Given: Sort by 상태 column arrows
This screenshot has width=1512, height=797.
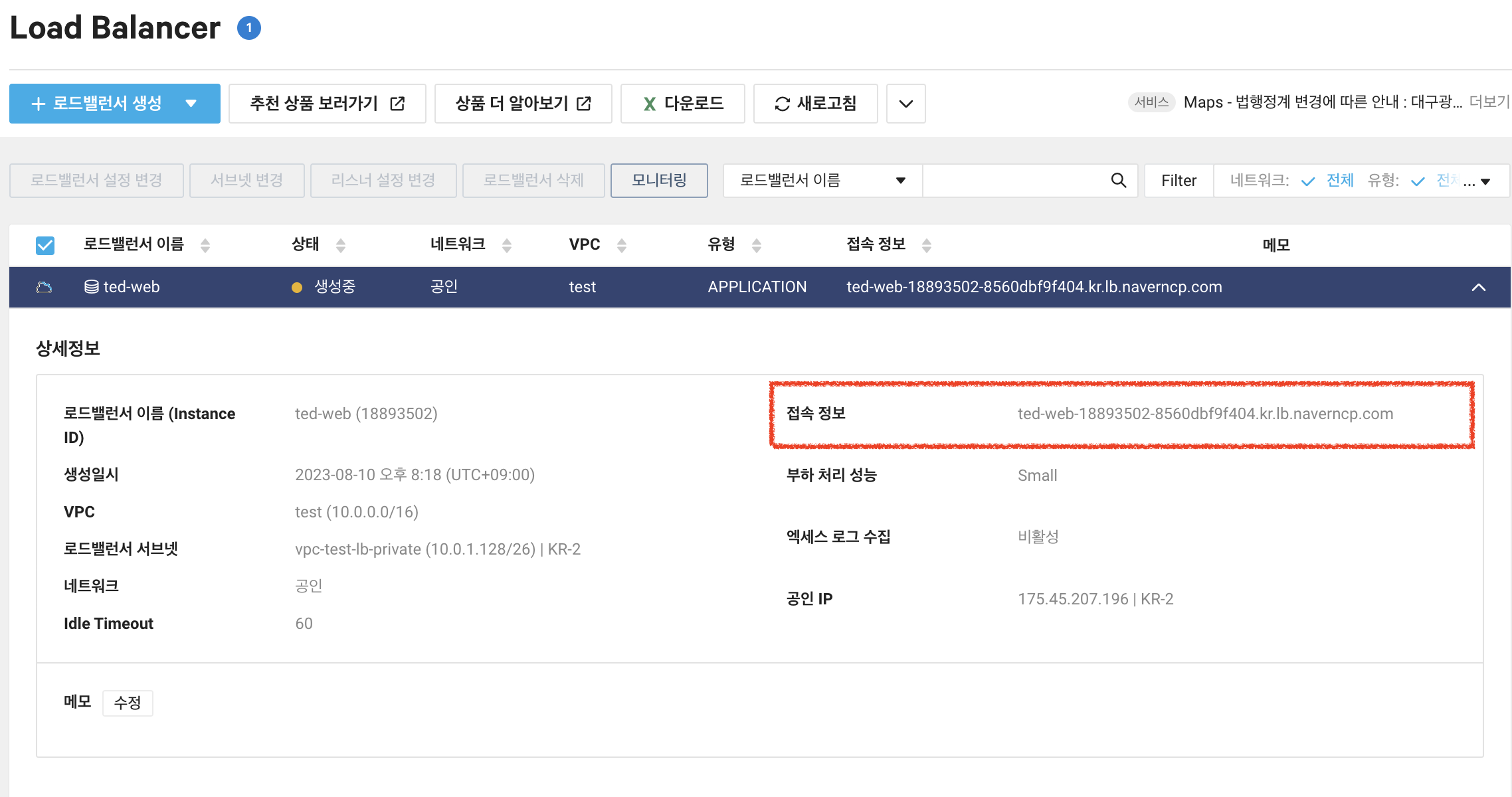Looking at the screenshot, I should tap(341, 246).
